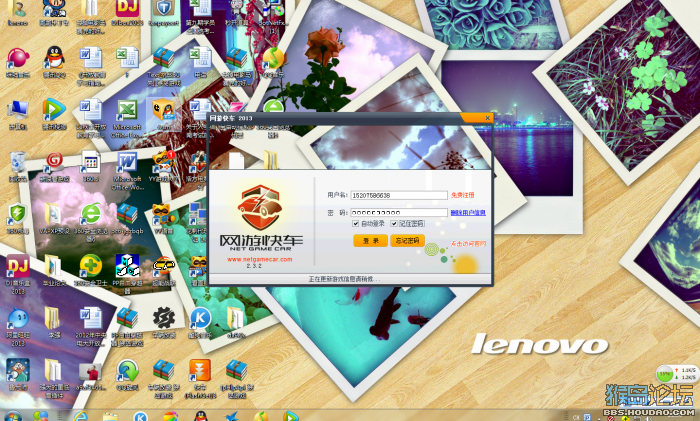Toggle the 记住密码 remember password checkbox
700x421 pixels.
(394, 223)
